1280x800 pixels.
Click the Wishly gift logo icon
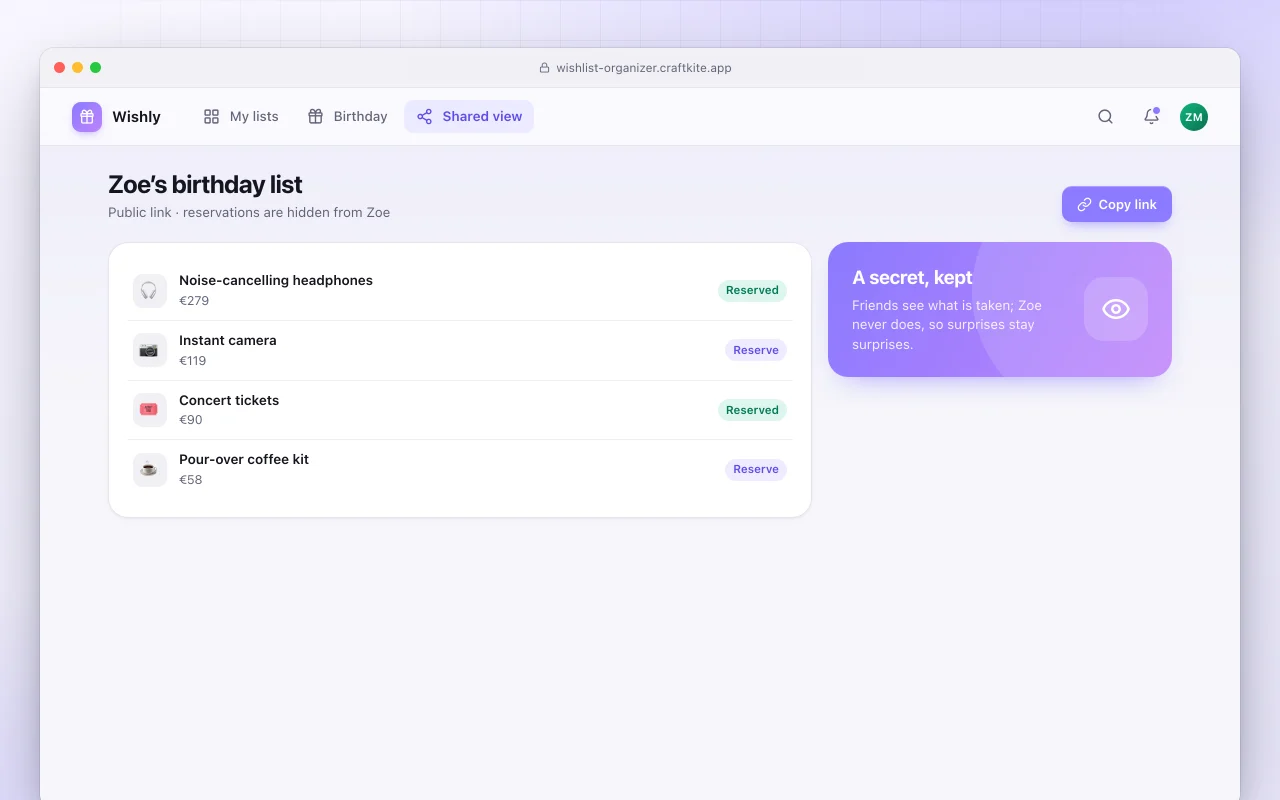point(87,117)
